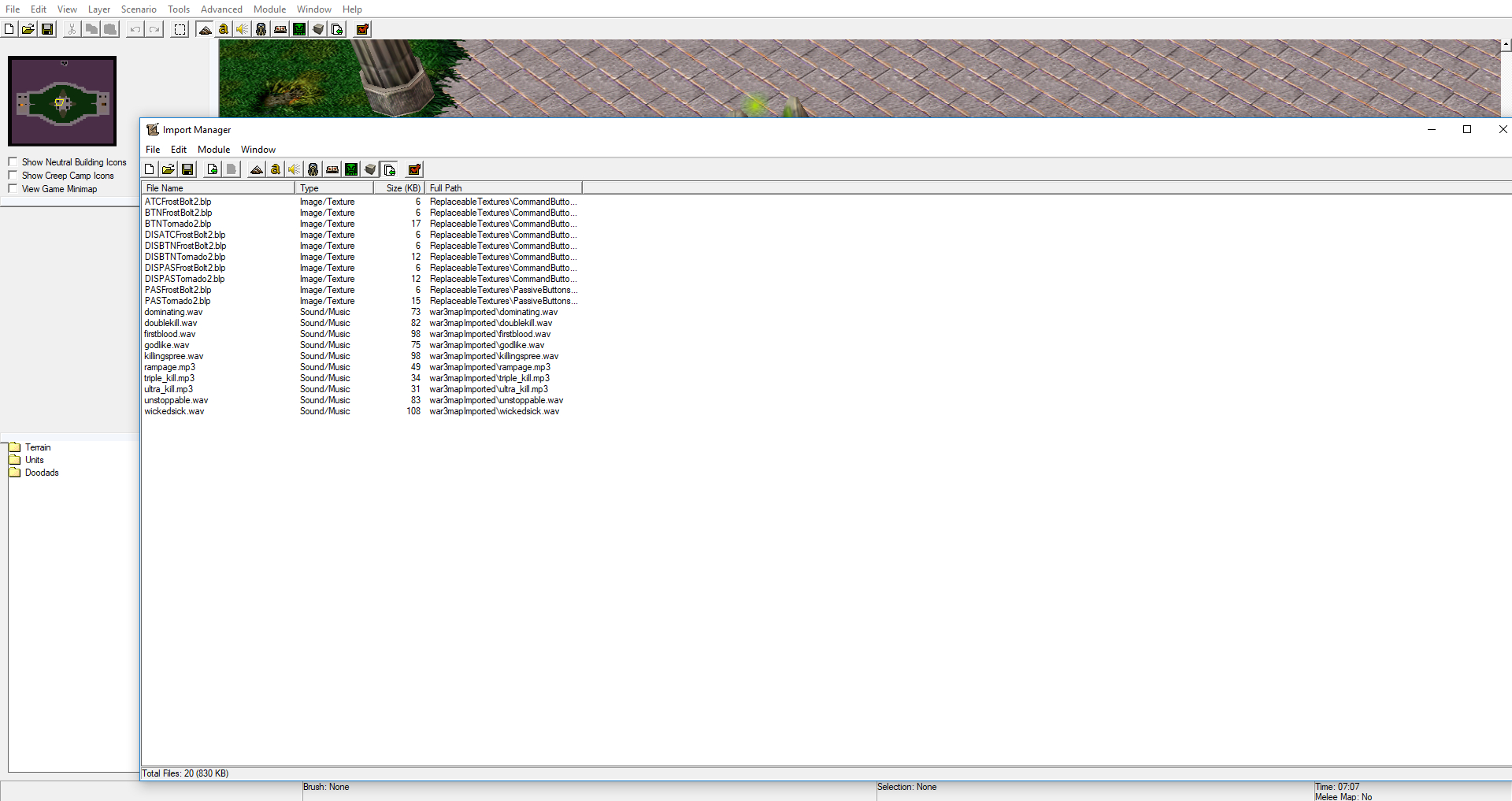Open Terrain Editor from main toolbar
The height and width of the screenshot is (801, 1512).
coord(205,29)
